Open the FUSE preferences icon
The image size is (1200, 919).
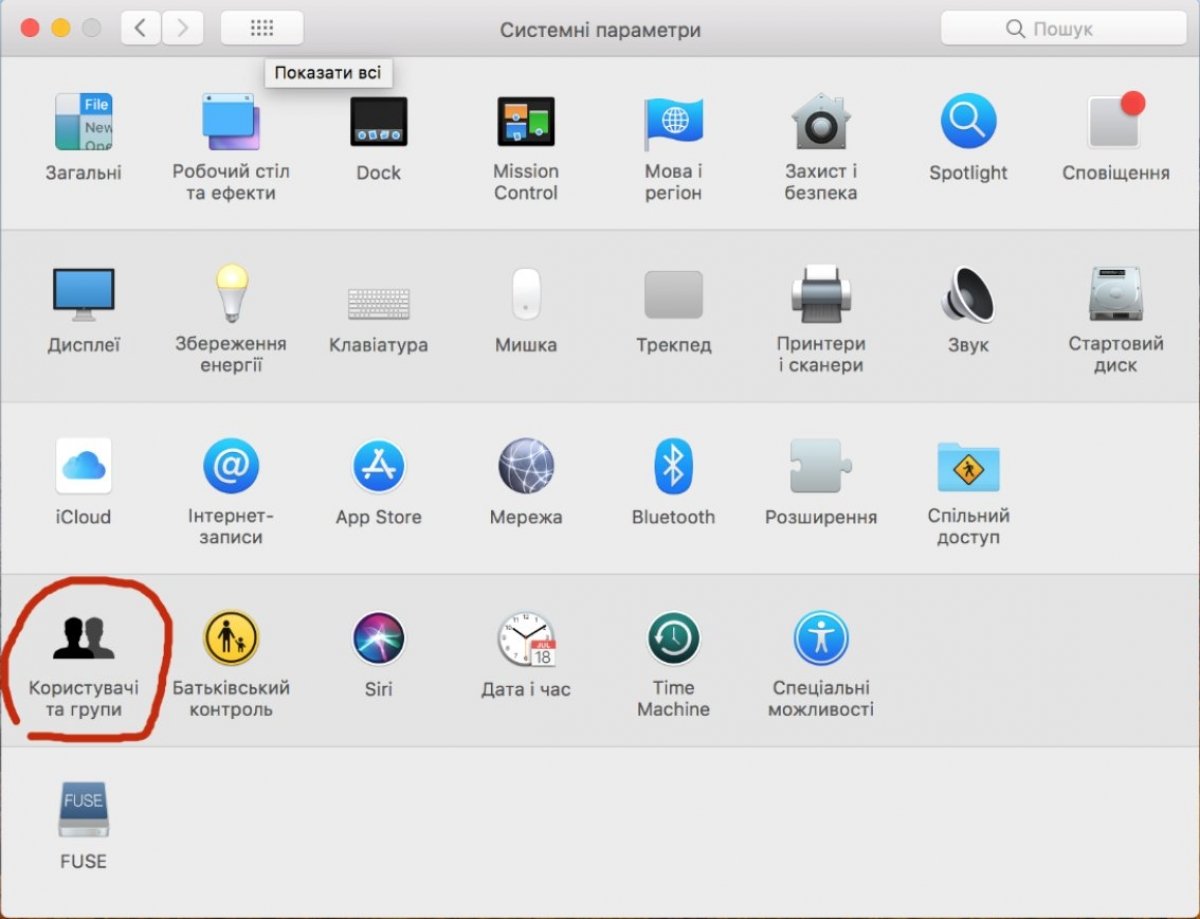[x=83, y=810]
